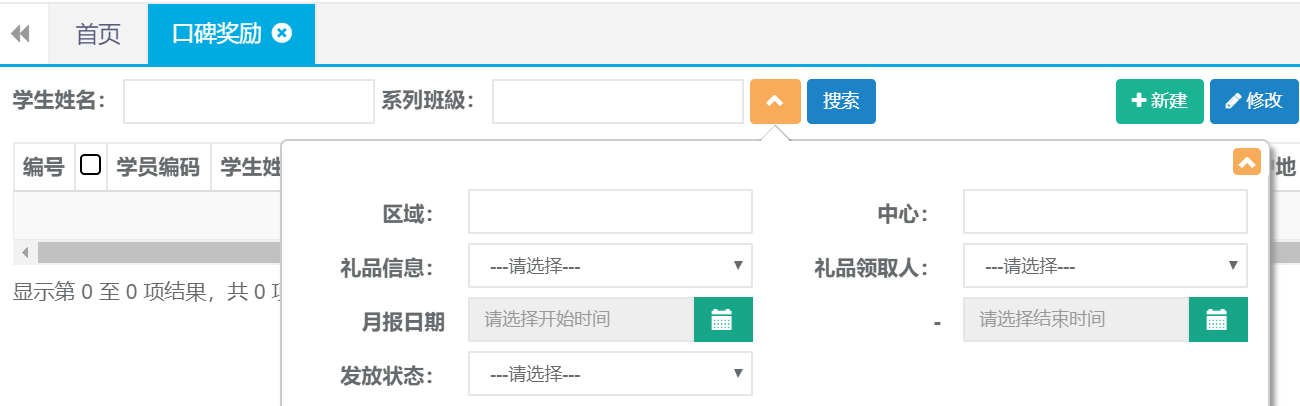Close filter panel via its corner orange chevron
Image resolution: width=1300 pixels, height=406 pixels.
1246,162
